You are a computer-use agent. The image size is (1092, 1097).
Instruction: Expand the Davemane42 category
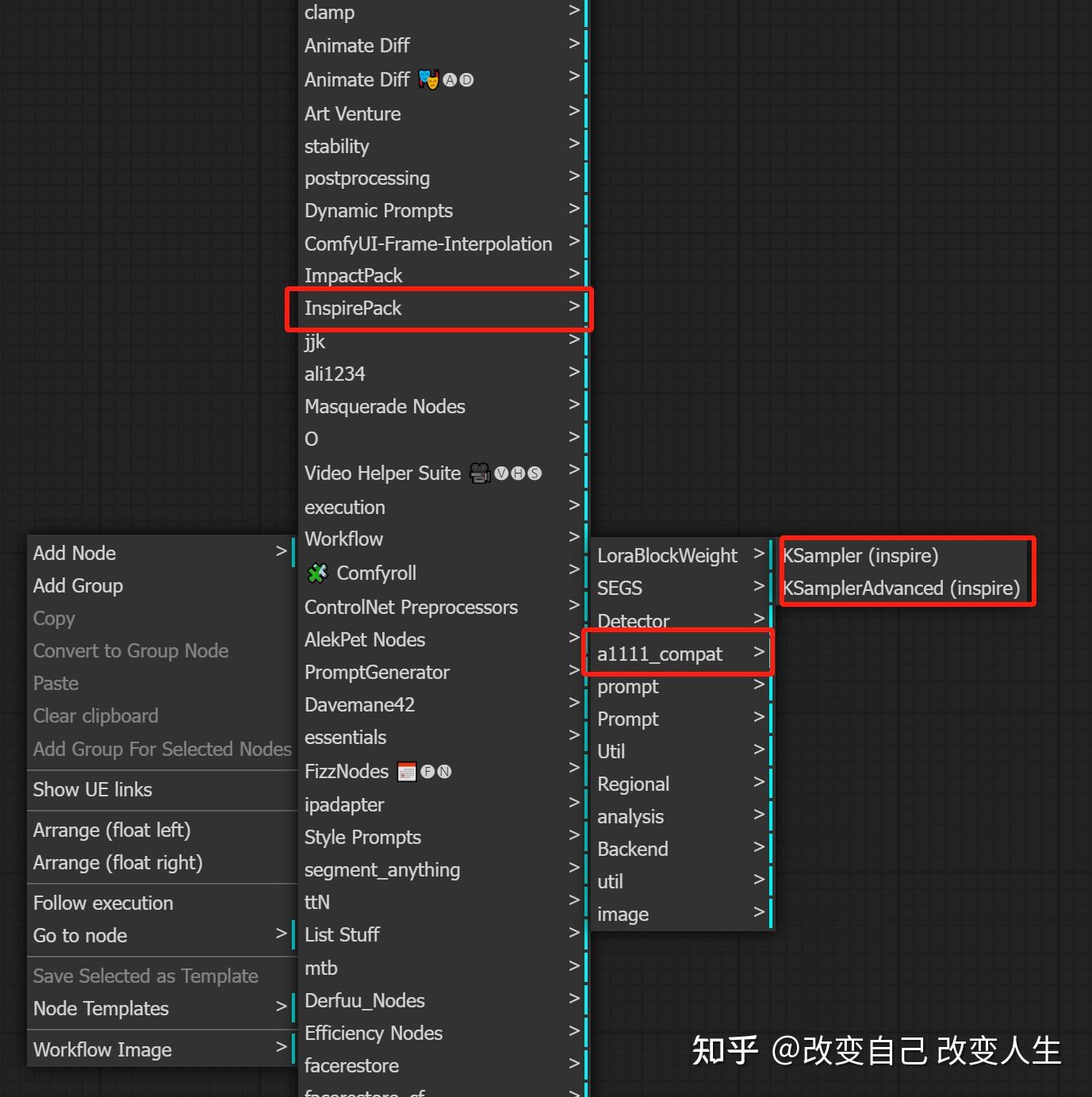point(443,704)
